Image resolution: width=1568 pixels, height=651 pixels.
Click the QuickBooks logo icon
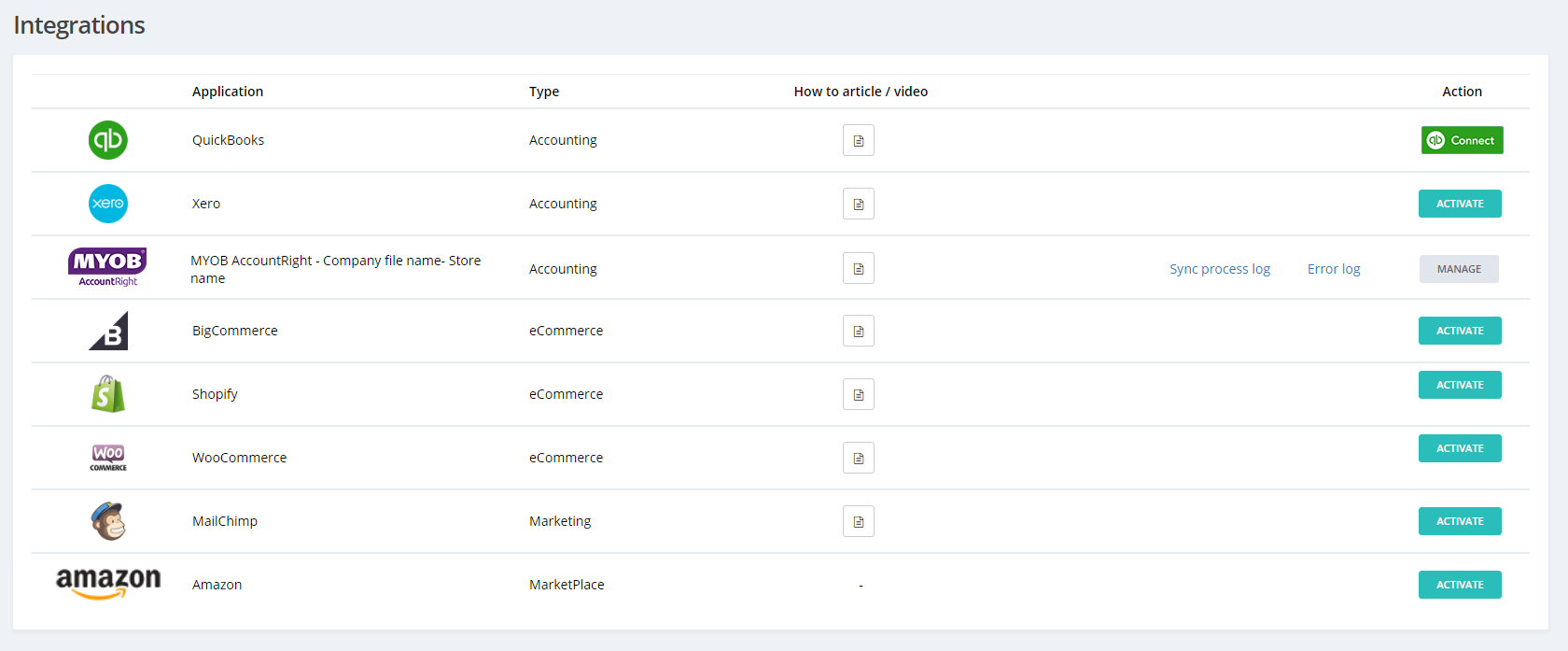[108, 140]
